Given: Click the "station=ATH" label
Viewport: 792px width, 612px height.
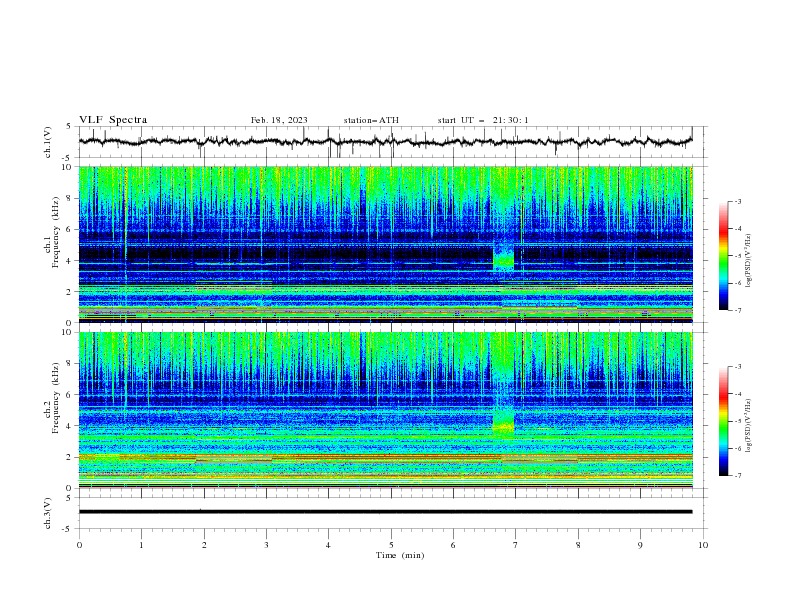Looking at the screenshot, I should [371, 120].
